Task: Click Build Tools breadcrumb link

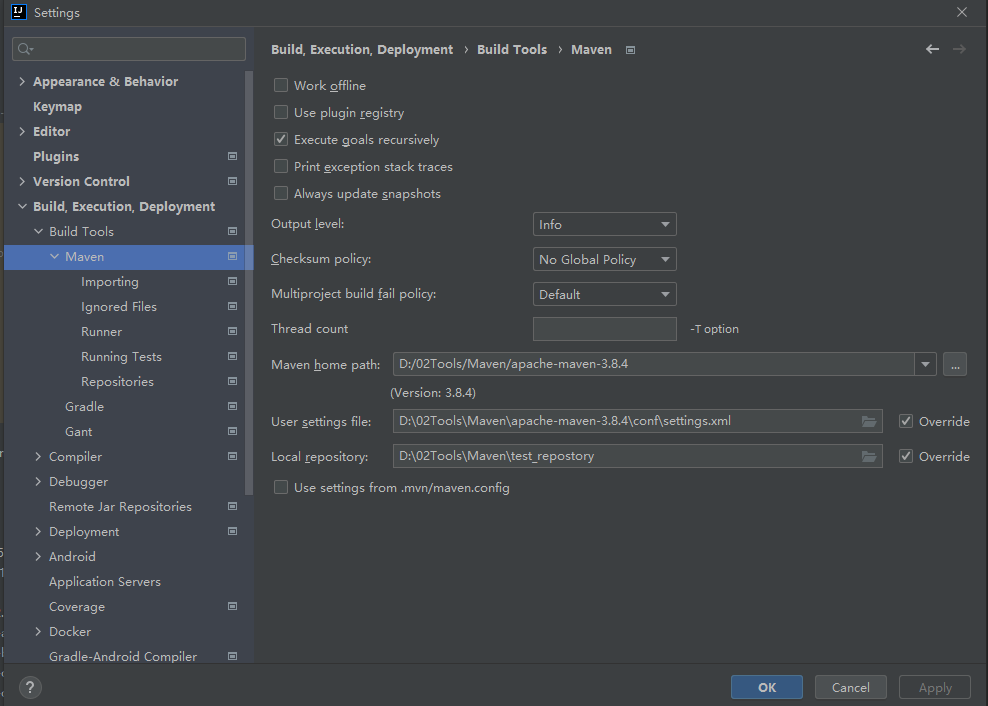Action: pos(512,50)
